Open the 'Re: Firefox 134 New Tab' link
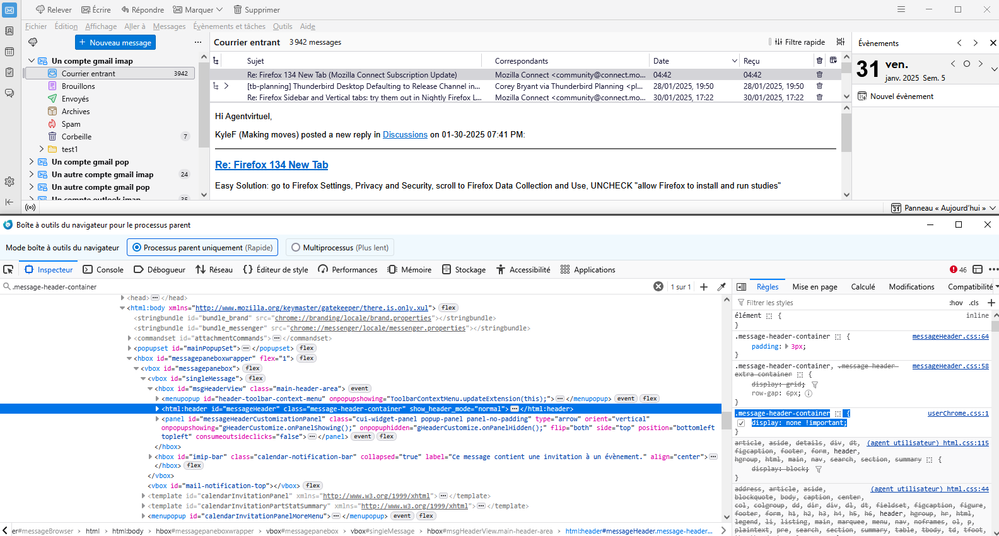999x536 pixels. [x=271, y=164]
